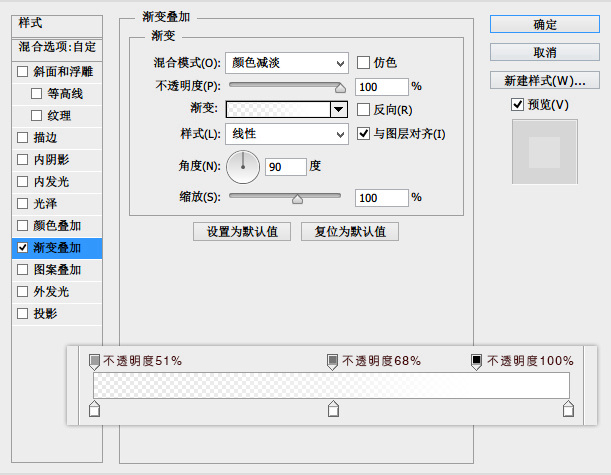Click the 100% opacity stop marker
The height and width of the screenshot is (475, 611).
coord(476,361)
